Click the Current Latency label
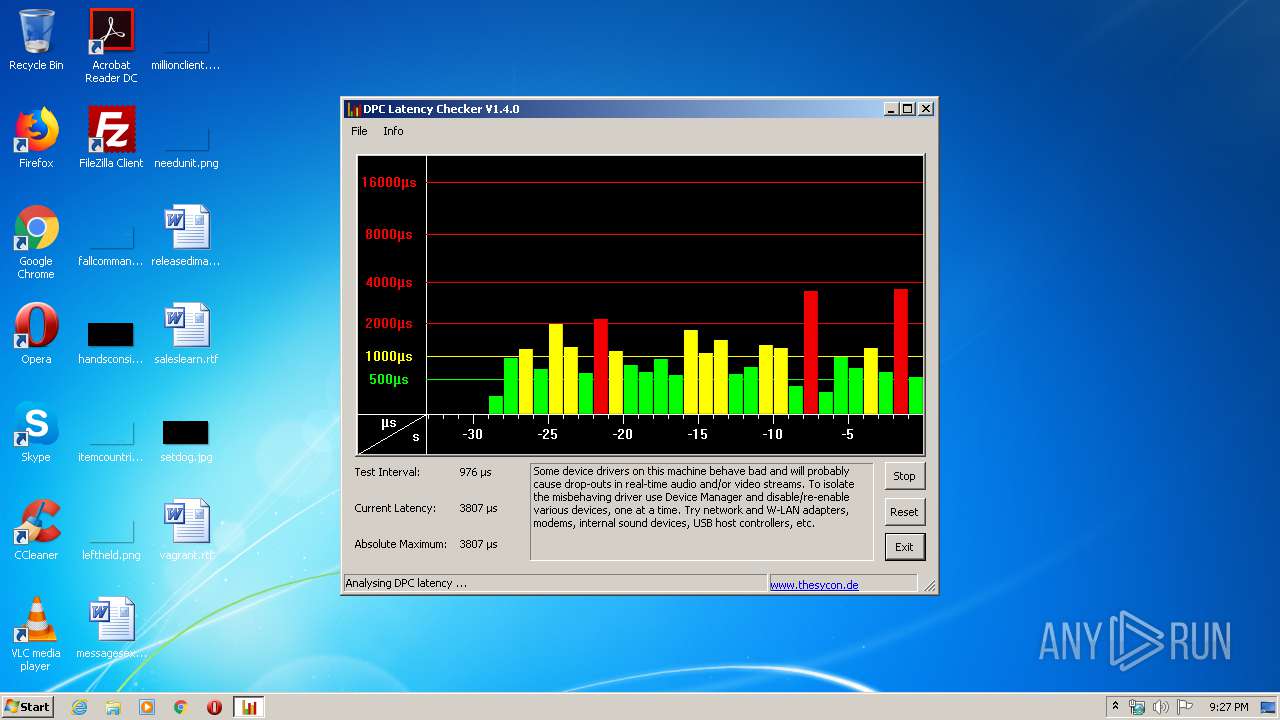This screenshot has height=720, width=1280. [395, 508]
